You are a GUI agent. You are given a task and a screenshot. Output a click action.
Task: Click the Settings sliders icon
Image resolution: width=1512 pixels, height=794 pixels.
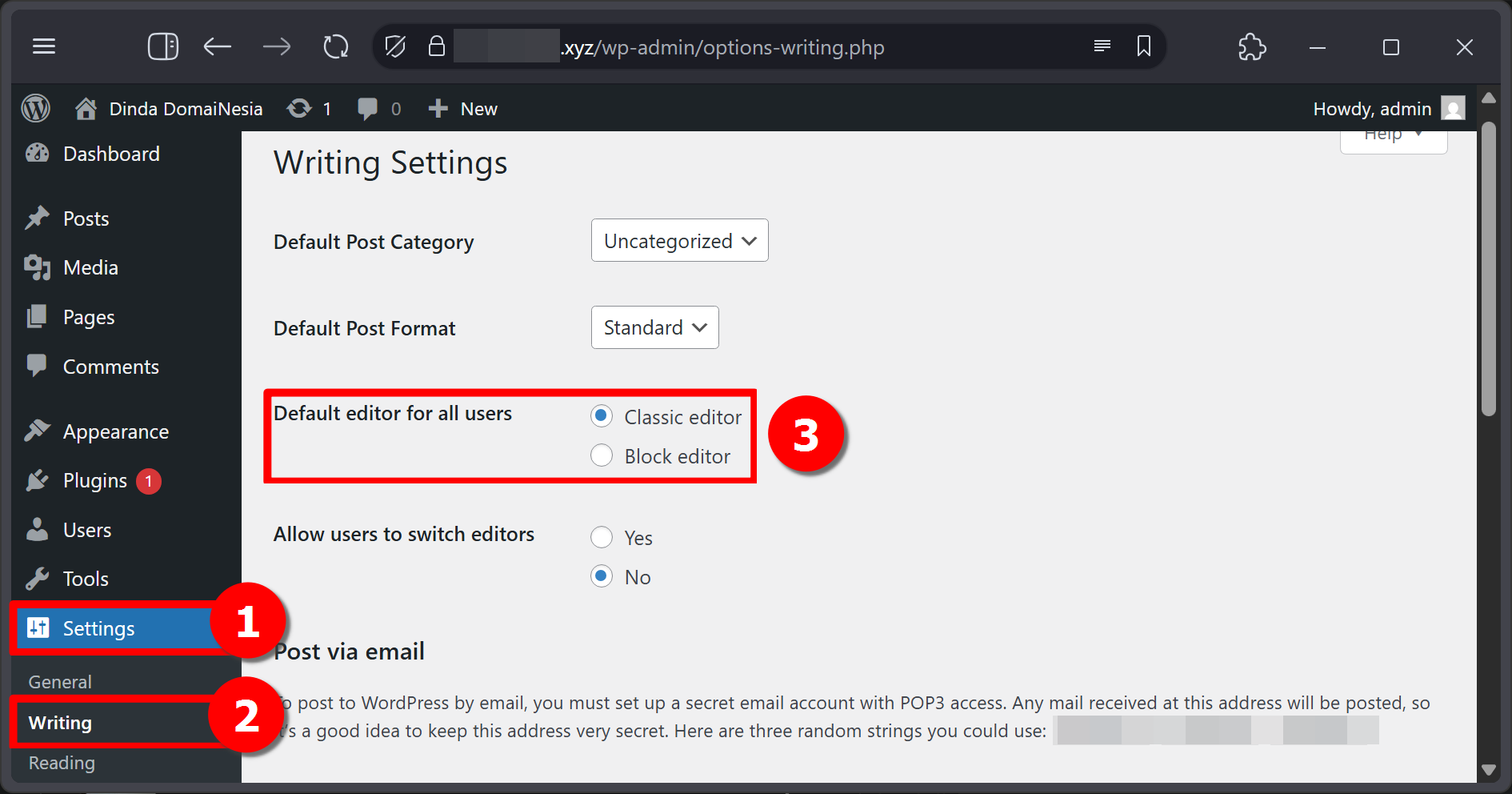coord(38,628)
